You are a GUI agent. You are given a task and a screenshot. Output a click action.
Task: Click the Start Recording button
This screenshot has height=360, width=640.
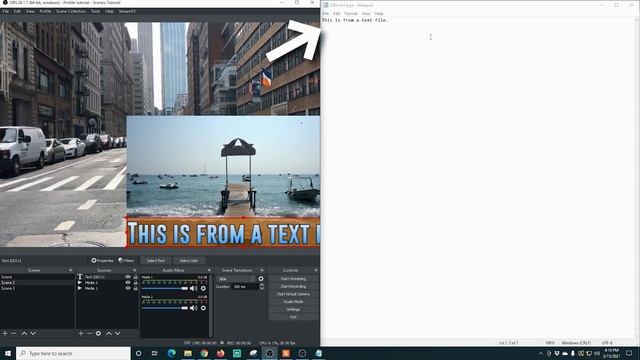[x=293, y=287]
